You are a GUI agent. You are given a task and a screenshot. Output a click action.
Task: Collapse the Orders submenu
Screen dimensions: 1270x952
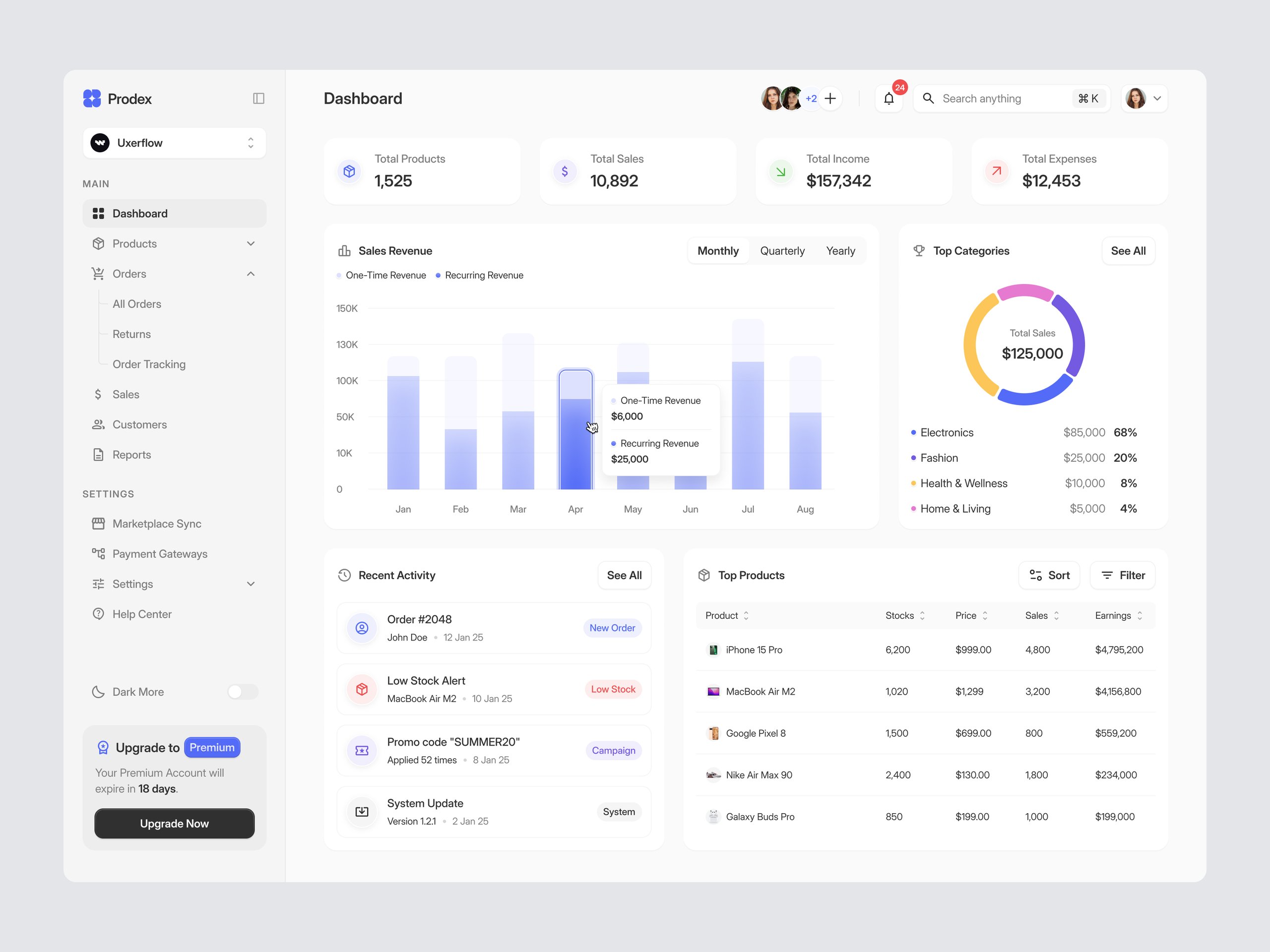coord(251,274)
